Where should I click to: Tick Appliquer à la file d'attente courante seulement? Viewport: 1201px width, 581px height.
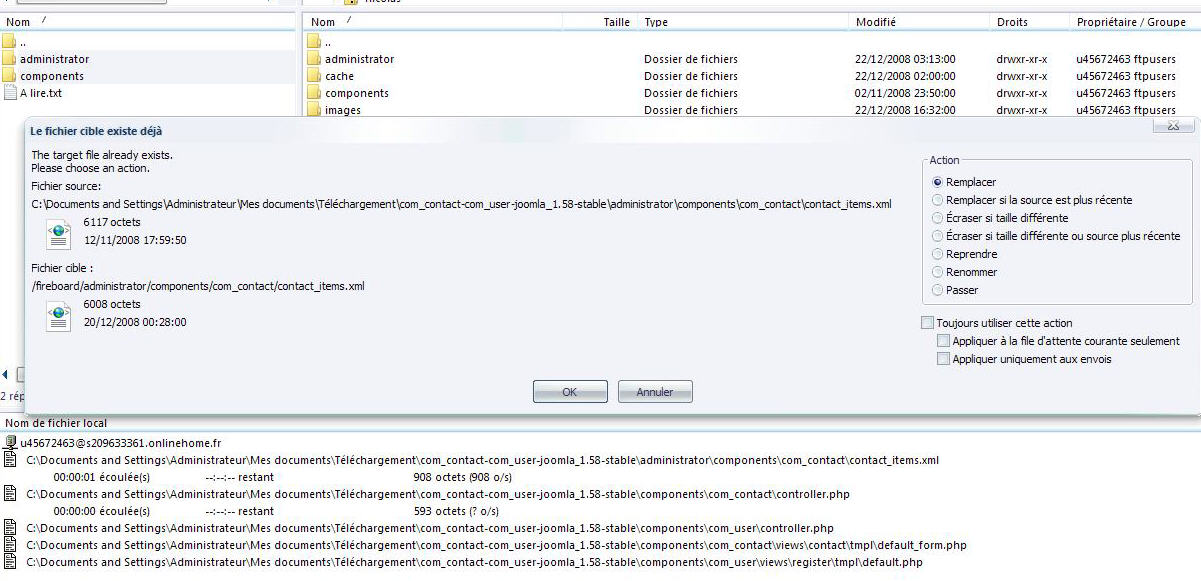[x=943, y=341]
